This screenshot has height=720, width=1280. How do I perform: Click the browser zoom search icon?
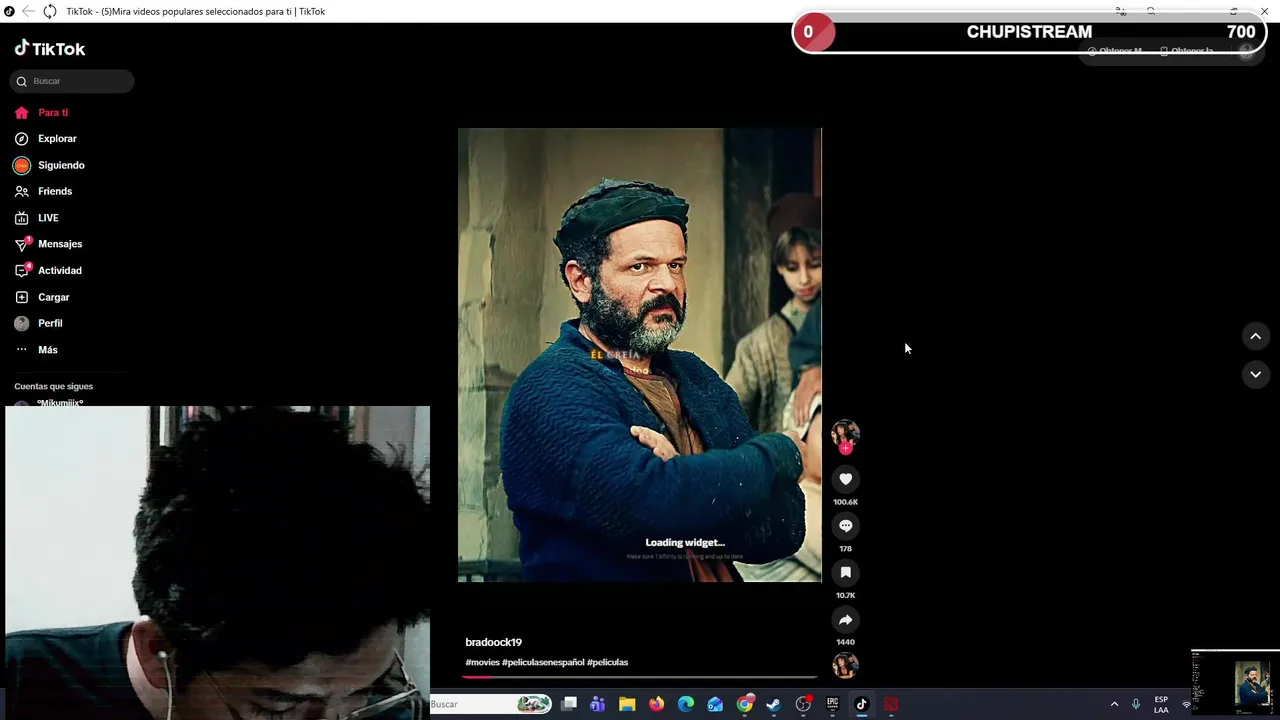click(1151, 11)
